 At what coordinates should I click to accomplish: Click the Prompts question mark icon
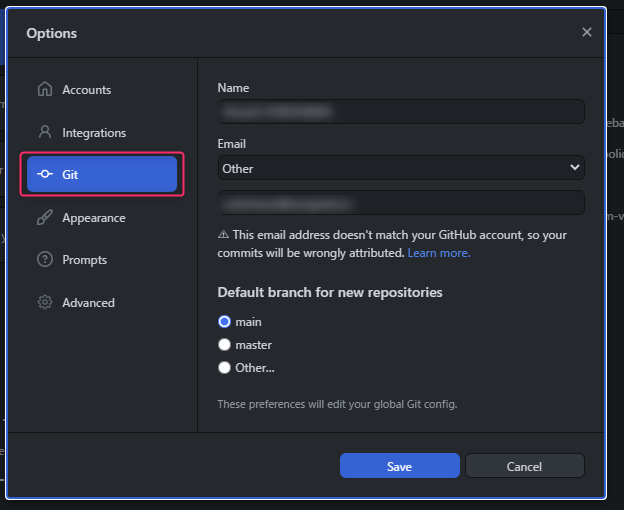coord(45,259)
